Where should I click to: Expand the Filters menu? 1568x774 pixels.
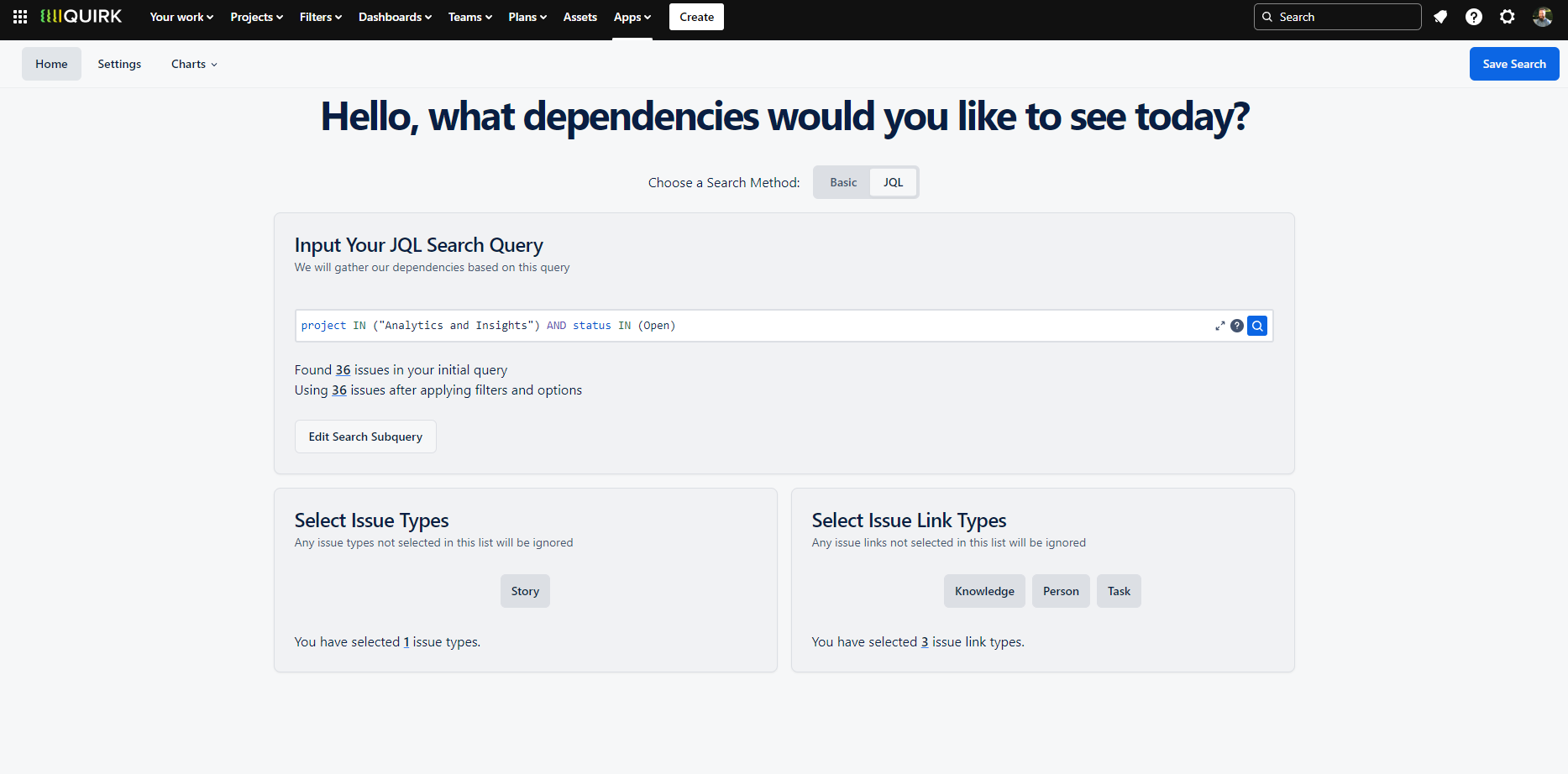tap(321, 17)
